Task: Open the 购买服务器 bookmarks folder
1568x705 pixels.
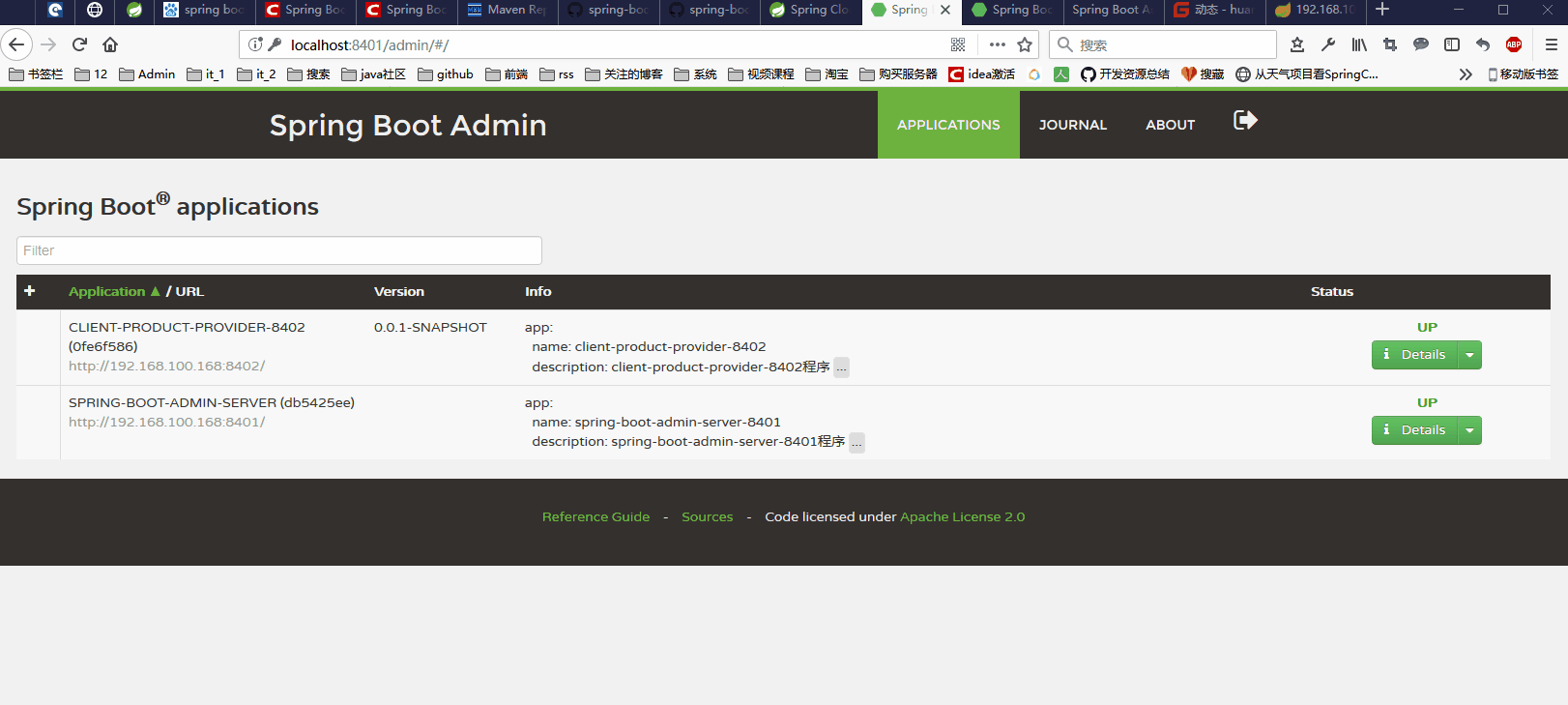Action: tap(898, 74)
